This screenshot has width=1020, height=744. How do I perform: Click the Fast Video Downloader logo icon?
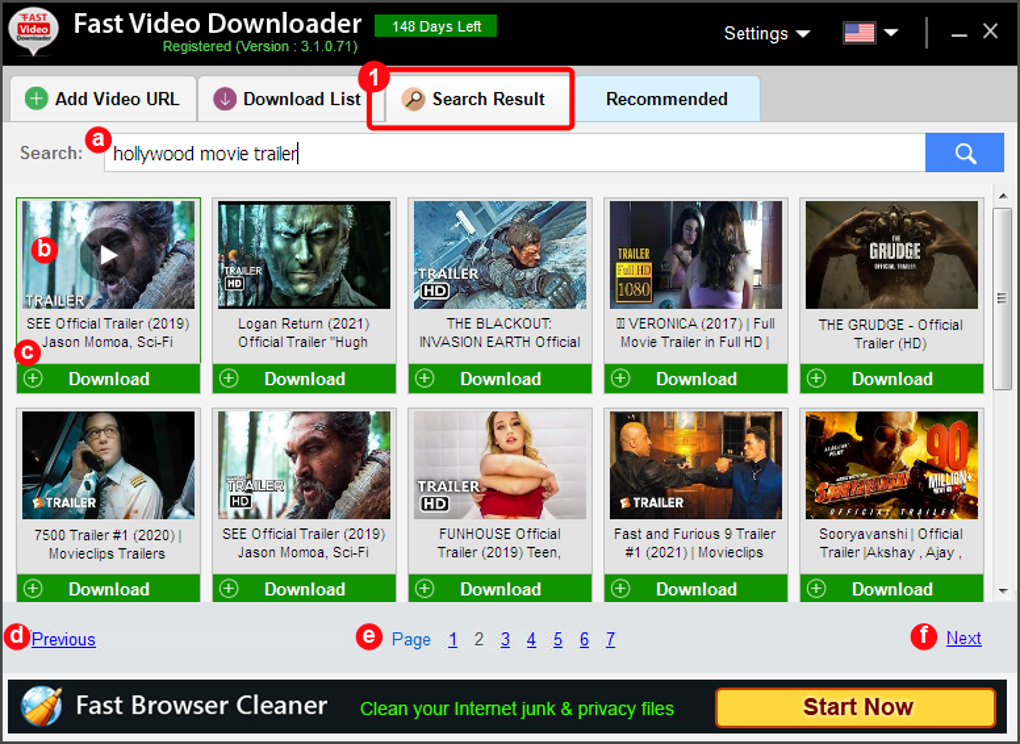33,32
